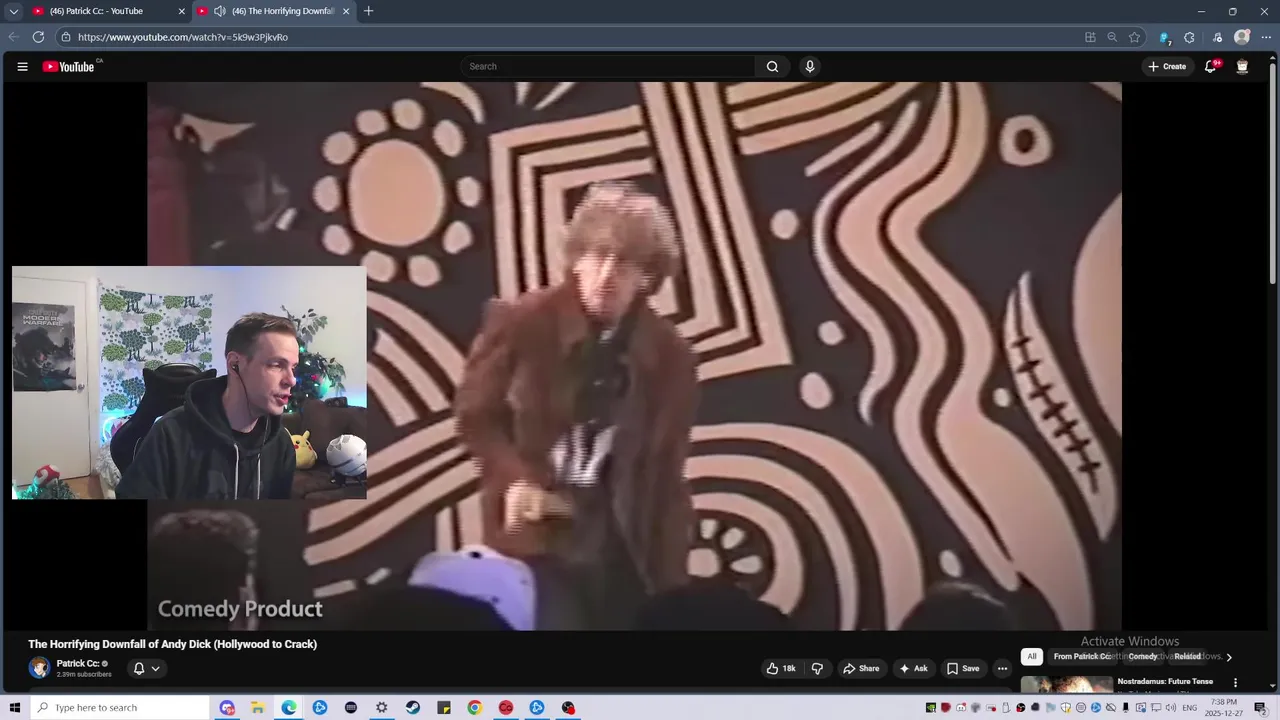
Task: Click the magnifier search button
Action: (772, 66)
